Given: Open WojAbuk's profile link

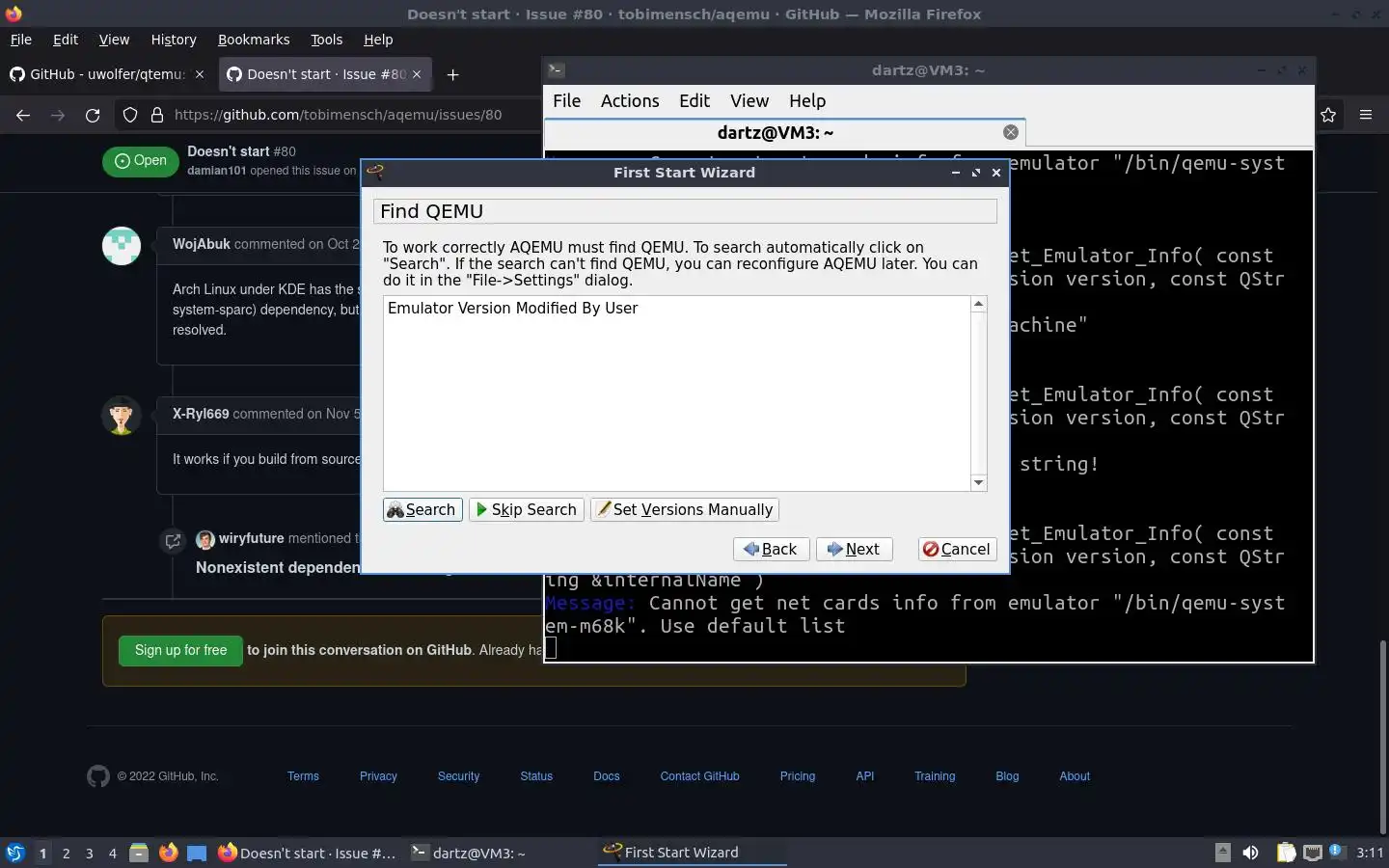Looking at the screenshot, I should coord(202,244).
